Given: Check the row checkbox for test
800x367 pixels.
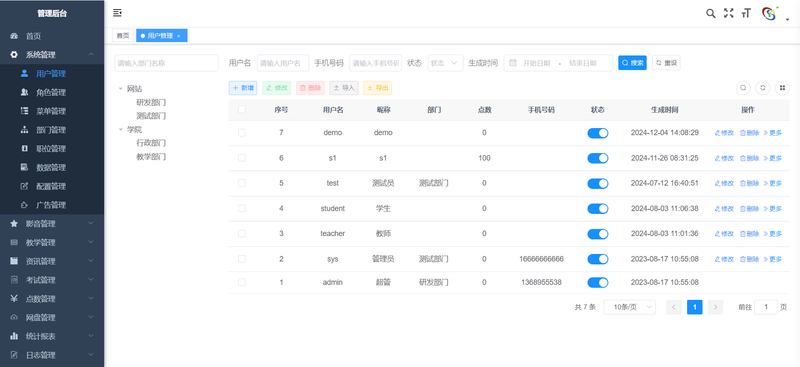Looking at the screenshot, I should coord(242,183).
